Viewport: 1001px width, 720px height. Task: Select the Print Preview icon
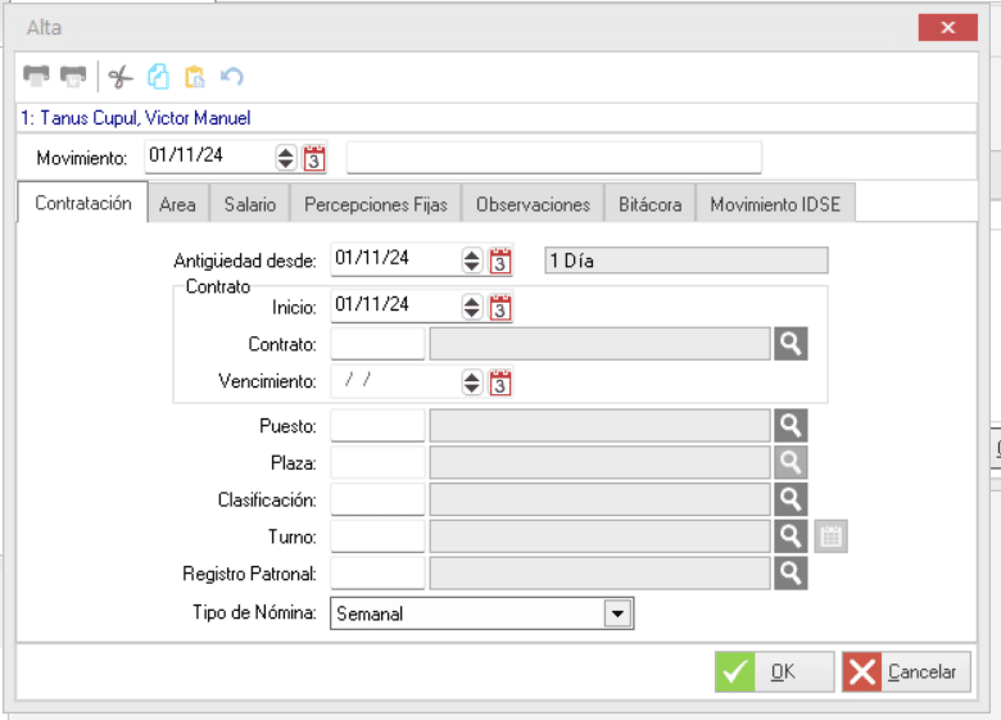pos(72,75)
